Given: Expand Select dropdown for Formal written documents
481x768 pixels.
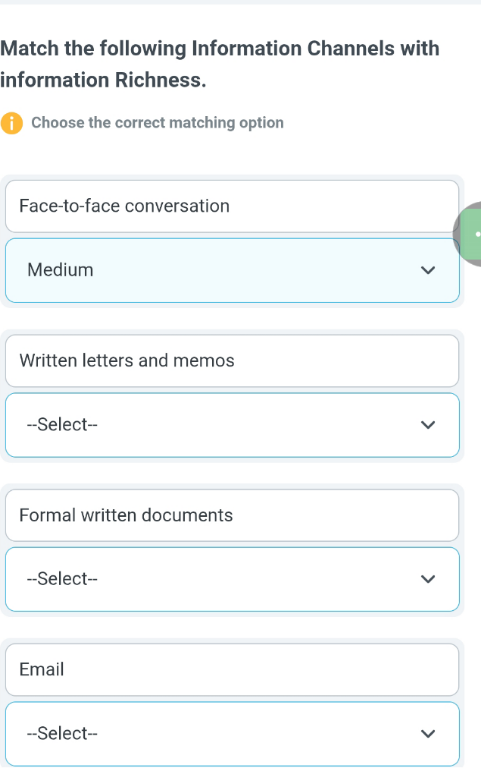Looking at the screenshot, I should pyautogui.click(x=232, y=579).
